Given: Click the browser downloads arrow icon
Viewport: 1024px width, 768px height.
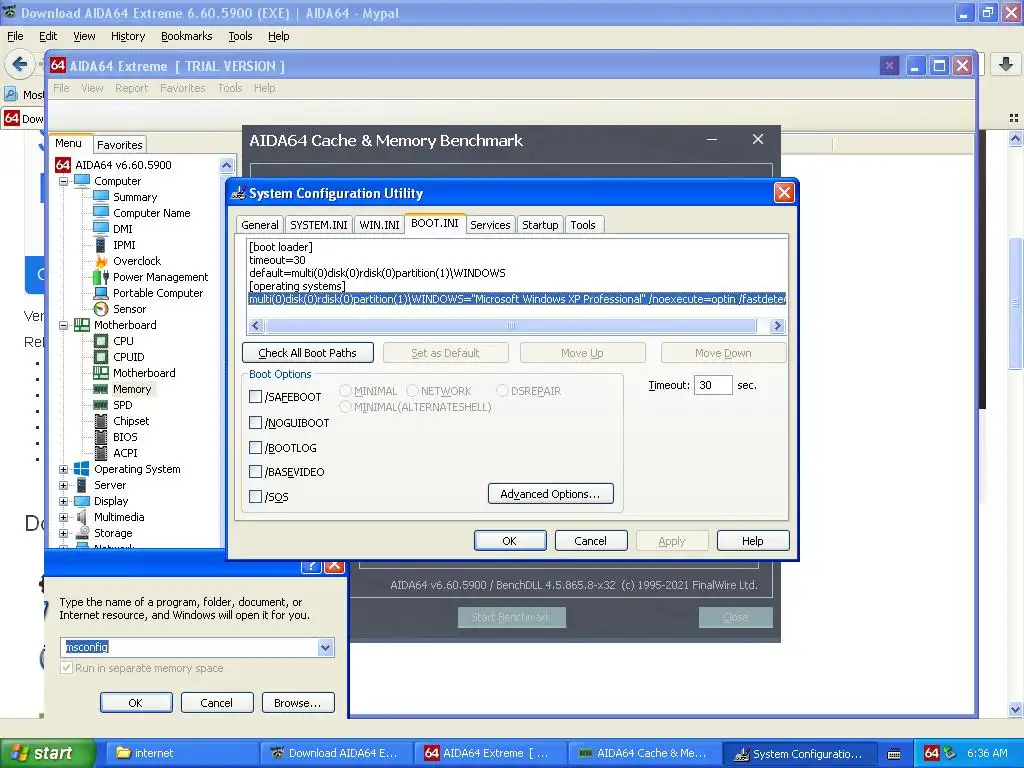Looking at the screenshot, I should pyautogui.click(x=1006, y=64).
